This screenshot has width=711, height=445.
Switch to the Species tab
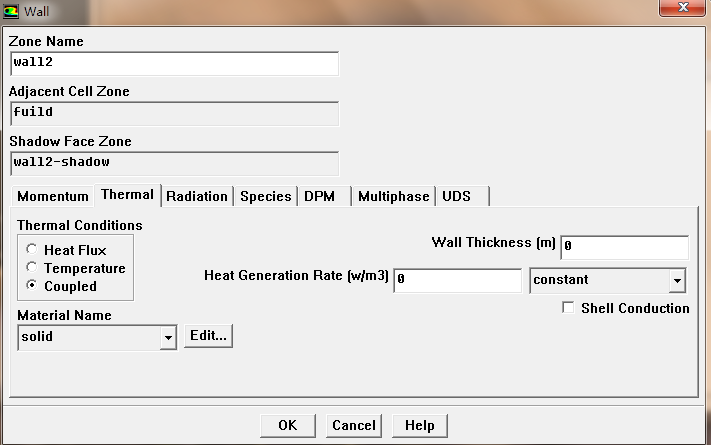[265, 196]
